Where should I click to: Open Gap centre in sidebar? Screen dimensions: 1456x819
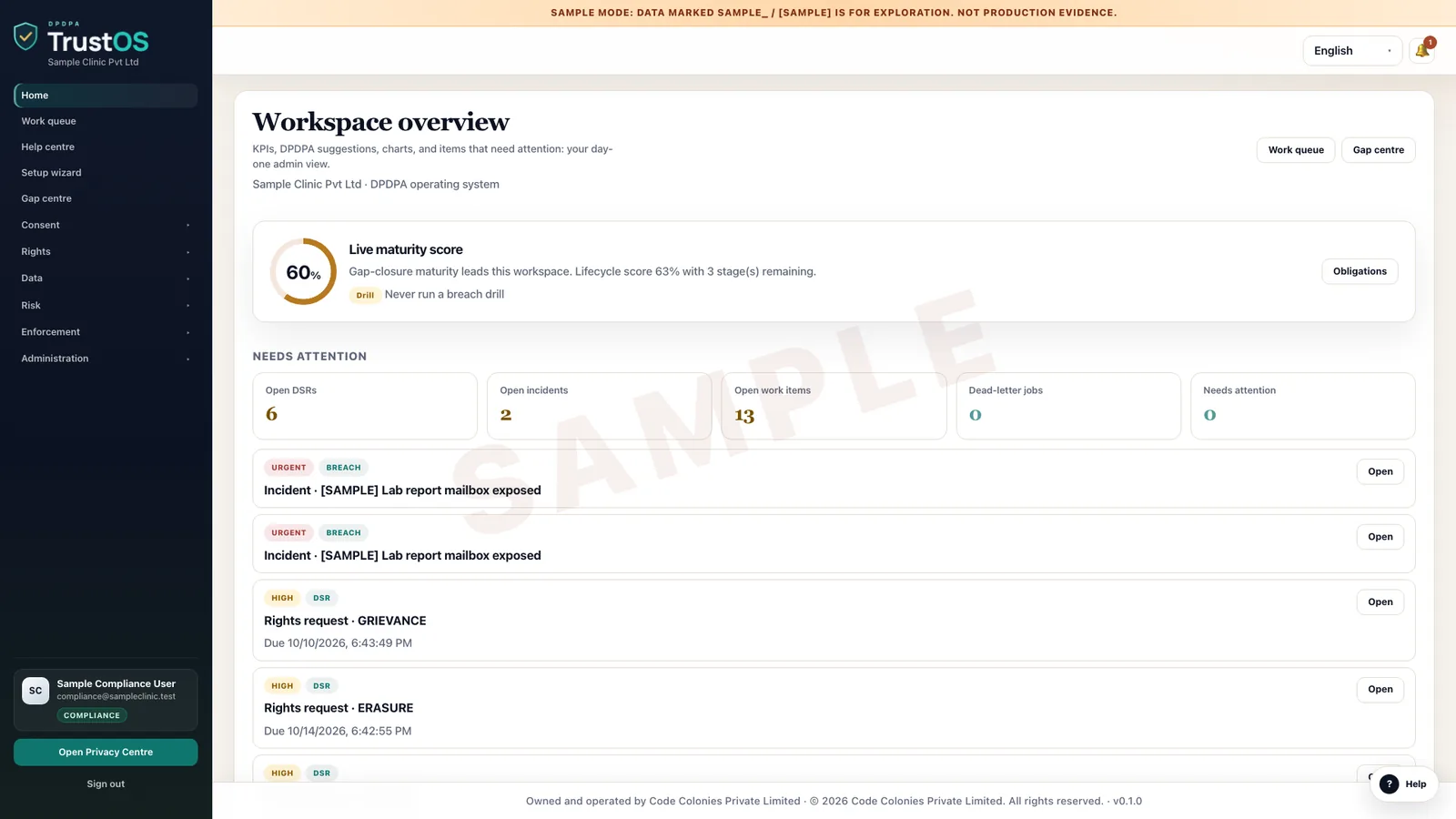pos(106,198)
